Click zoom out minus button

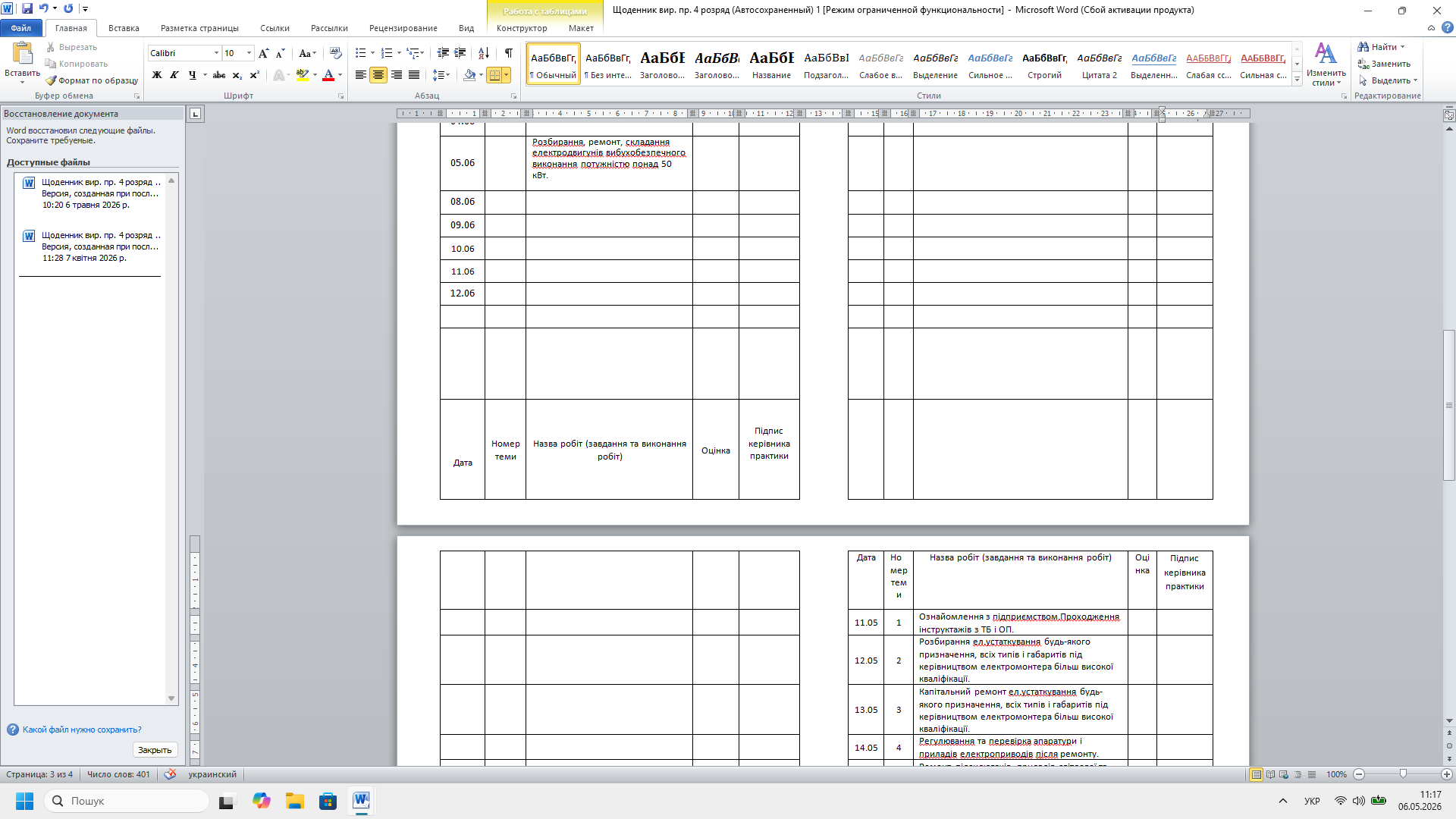pyautogui.click(x=1359, y=774)
